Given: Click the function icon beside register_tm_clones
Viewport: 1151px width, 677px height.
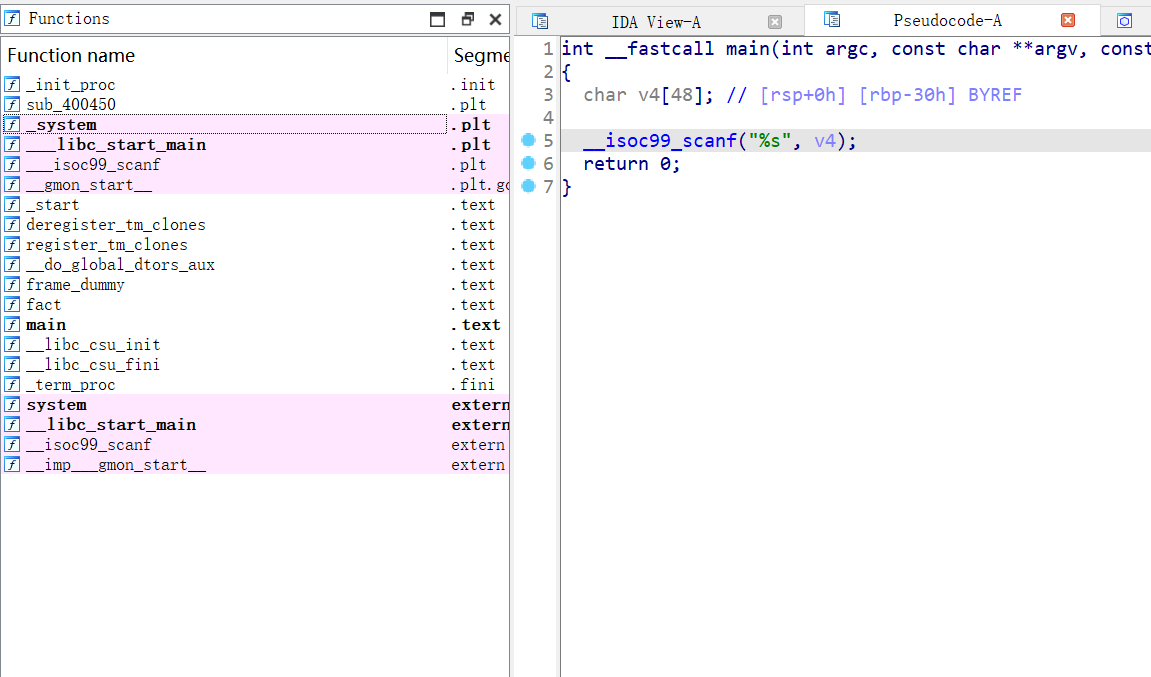Looking at the screenshot, I should [12, 245].
